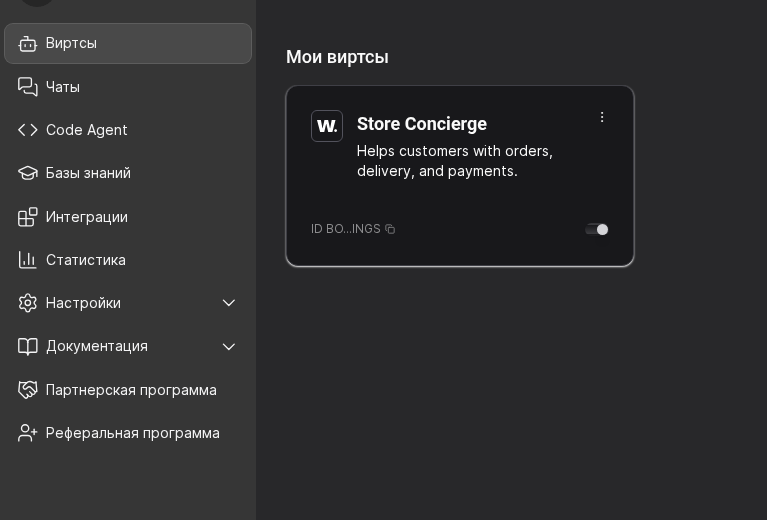The width and height of the screenshot is (767, 520).
Task: Go to Чаты in the sidebar
Action: pos(128,87)
